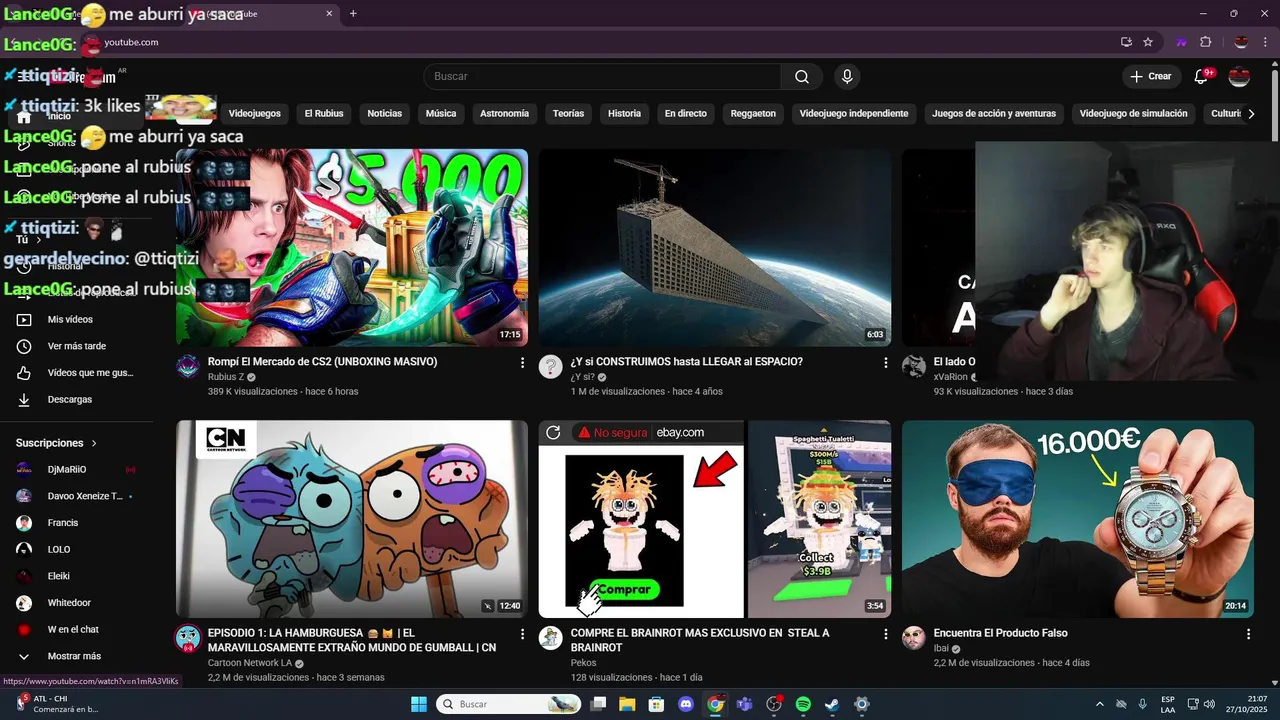The height and width of the screenshot is (720, 1280).
Task: Expand subscriptions with Mostrar más
Action: (x=77, y=656)
